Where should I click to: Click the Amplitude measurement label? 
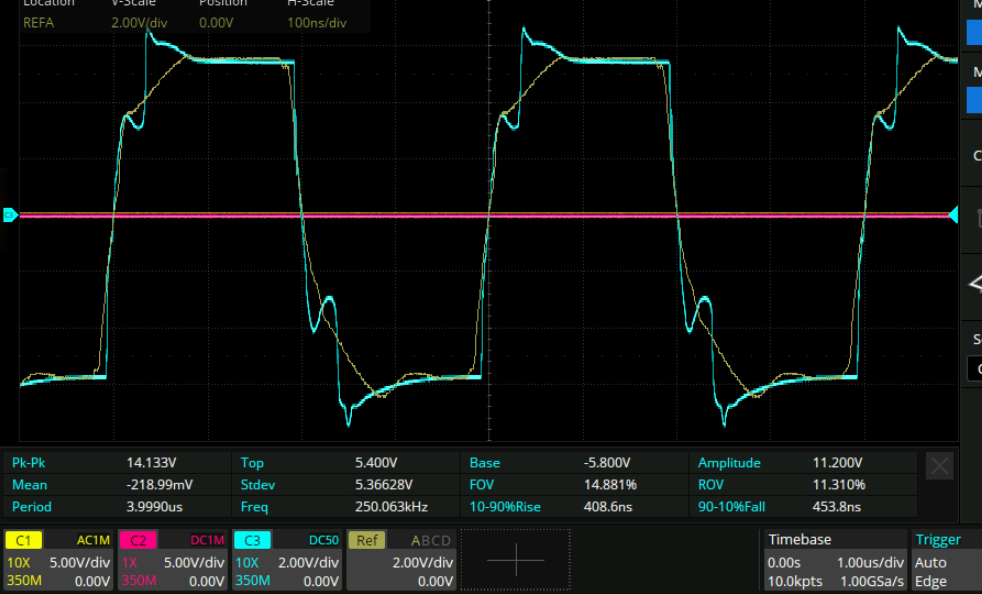click(x=729, y=463)
